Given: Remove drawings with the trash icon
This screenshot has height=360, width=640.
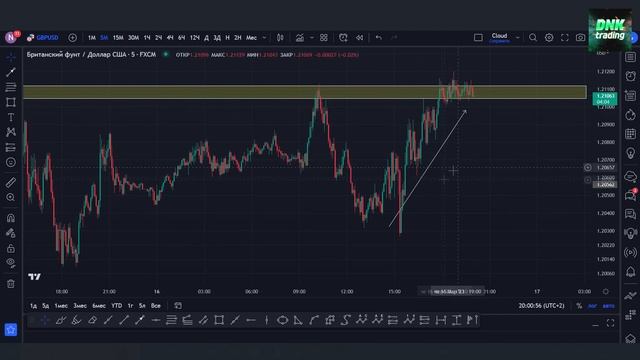Looking at the screenshot, I should coord(11,284).
